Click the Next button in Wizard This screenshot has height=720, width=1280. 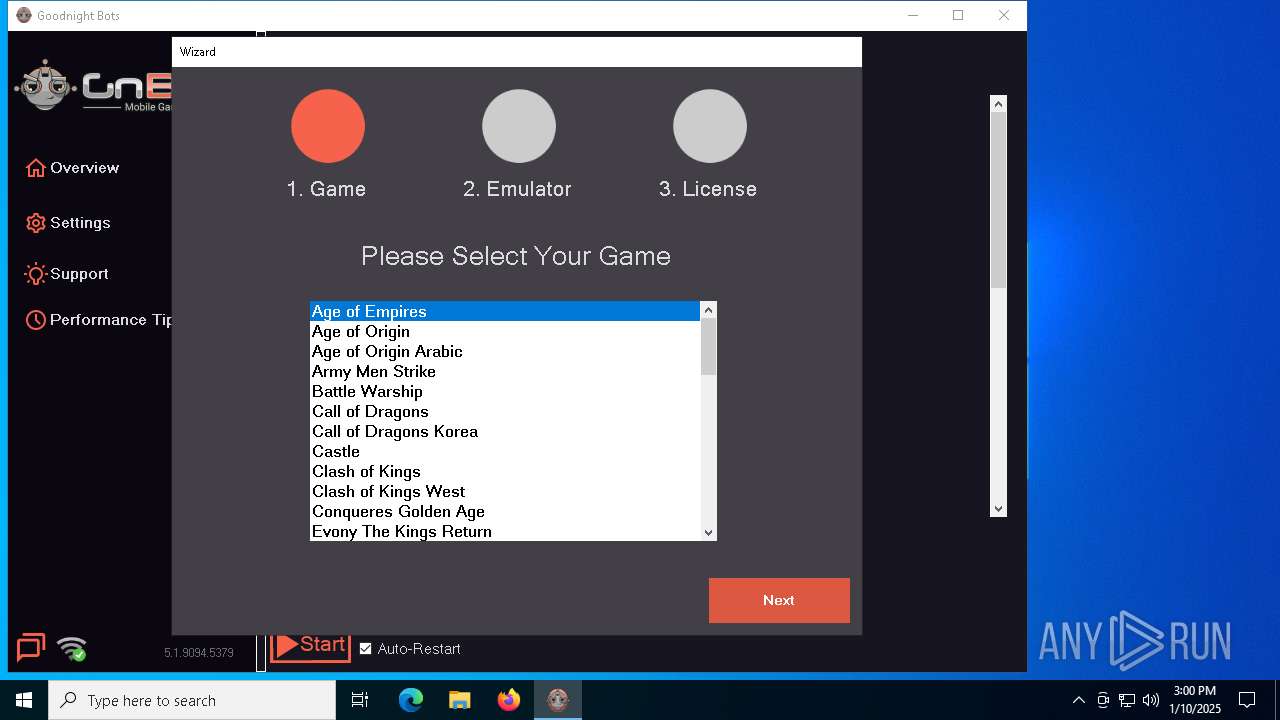click(779, 600)
